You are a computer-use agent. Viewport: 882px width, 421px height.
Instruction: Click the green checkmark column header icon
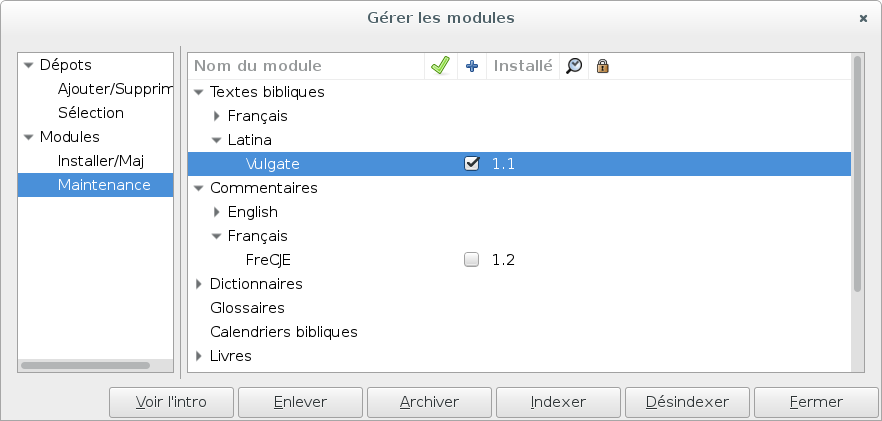pyautogui.click(x=440, y=66)
